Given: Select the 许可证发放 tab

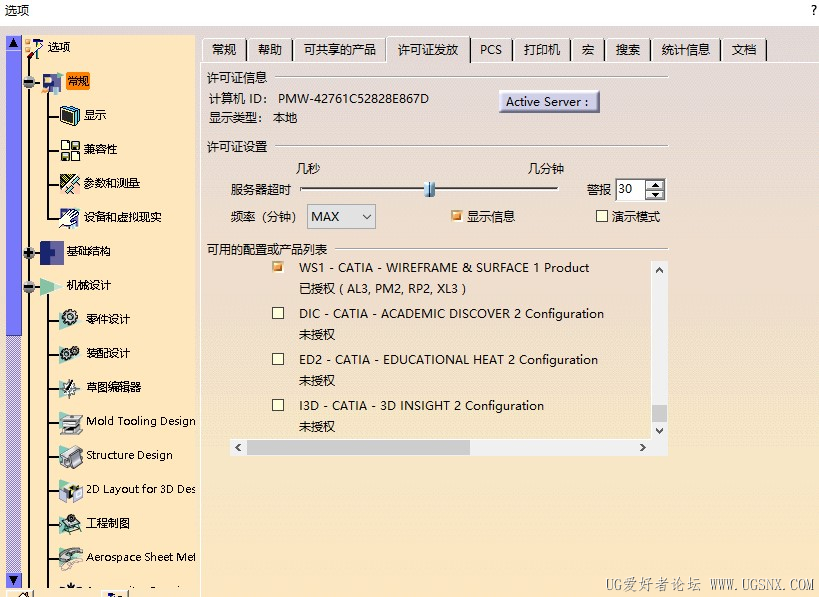Looking at the screenshot, I should (428, 50).
